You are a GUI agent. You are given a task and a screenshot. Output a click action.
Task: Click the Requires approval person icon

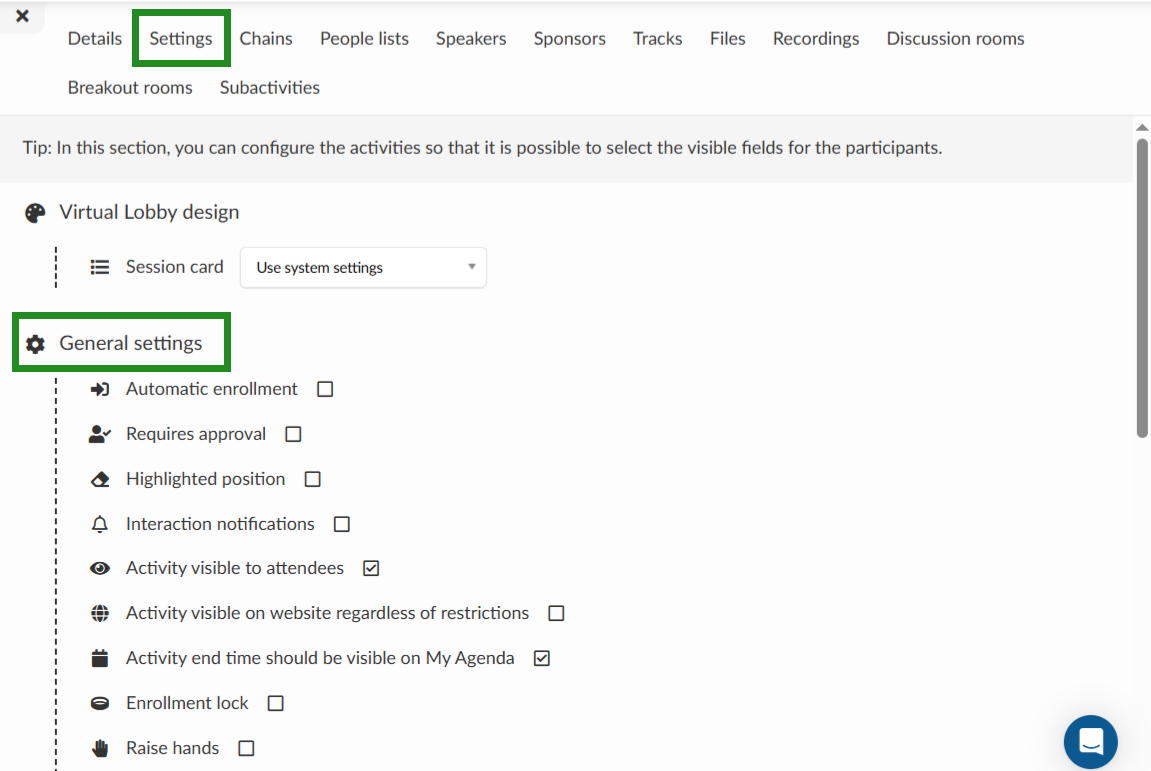tap(100, 433)
